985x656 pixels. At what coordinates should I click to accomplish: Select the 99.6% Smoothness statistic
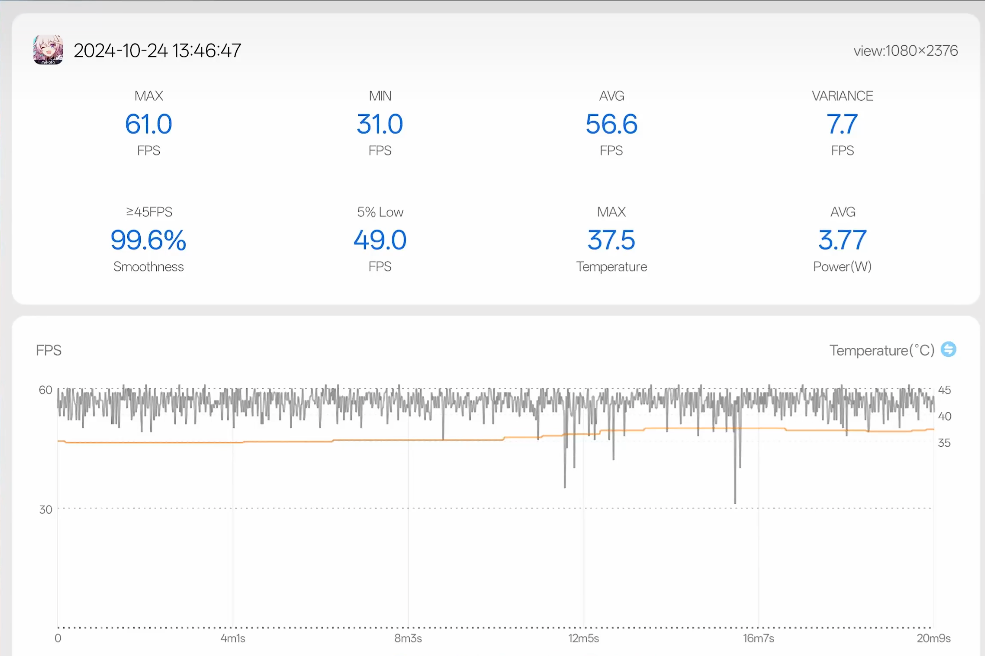point(148,240)
